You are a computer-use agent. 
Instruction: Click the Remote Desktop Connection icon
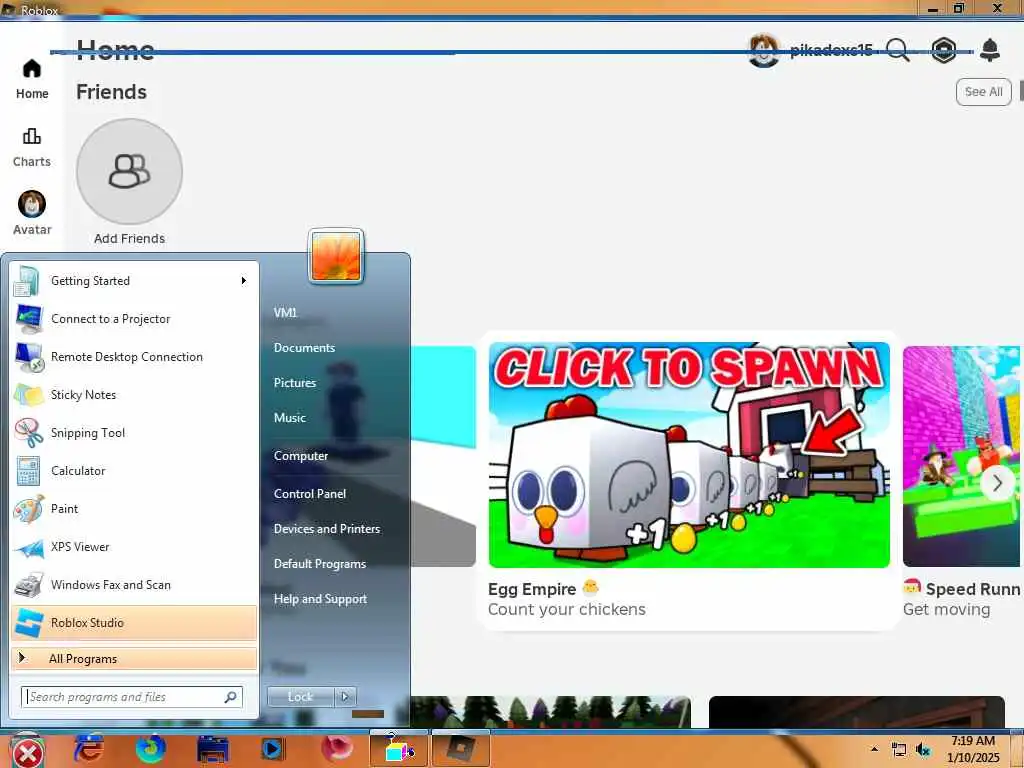(x=29, y=357)
